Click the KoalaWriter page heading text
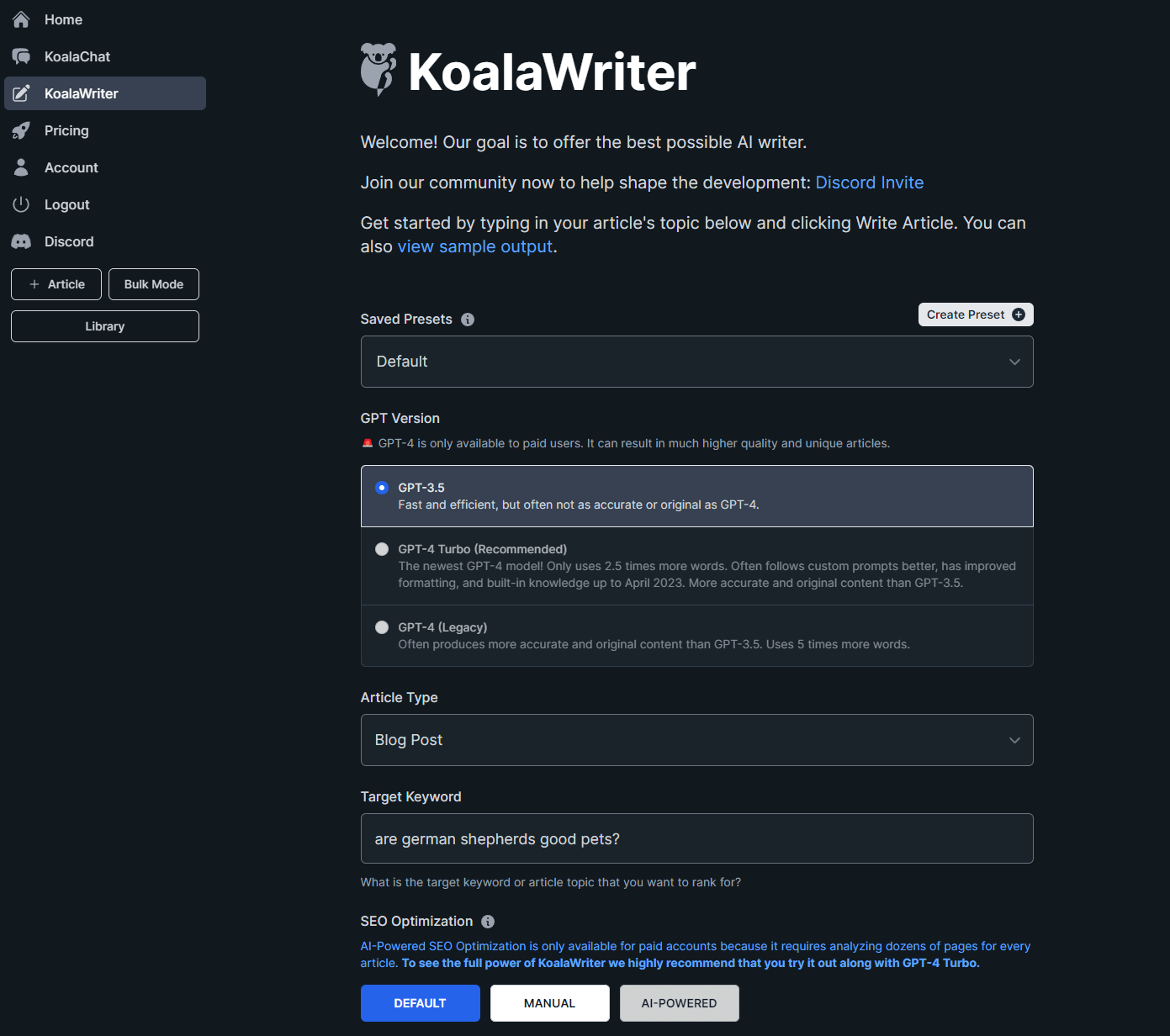The height and width of the screenshot is (1036, 1170). click(552, 71)
